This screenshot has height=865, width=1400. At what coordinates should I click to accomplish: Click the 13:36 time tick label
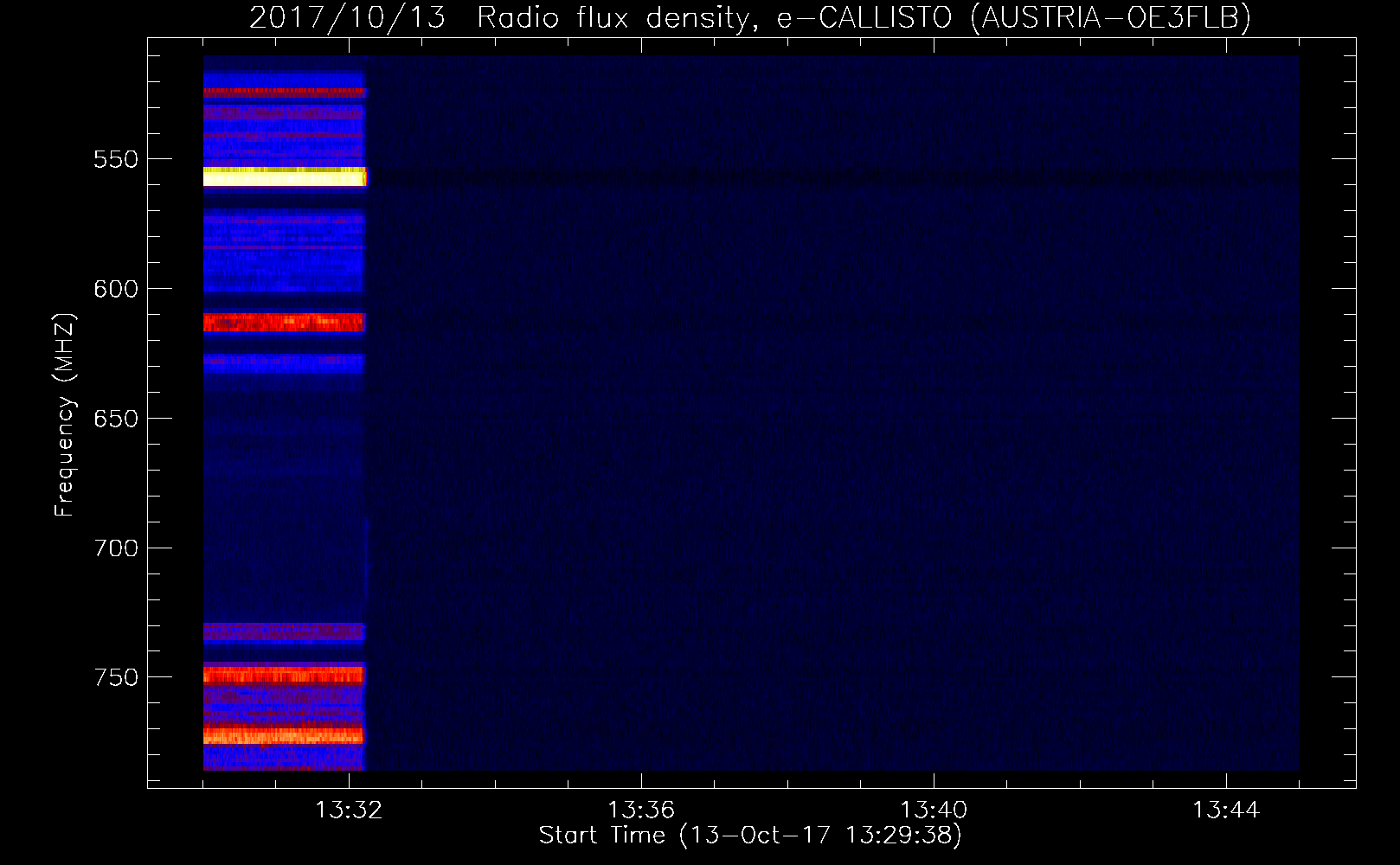coord(641,811)
